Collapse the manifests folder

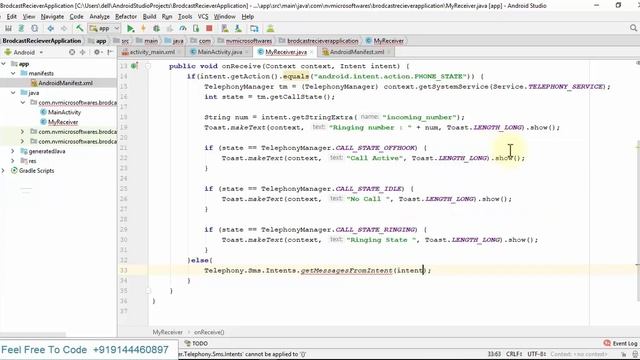pyautogui.click(x=13, y=73)
